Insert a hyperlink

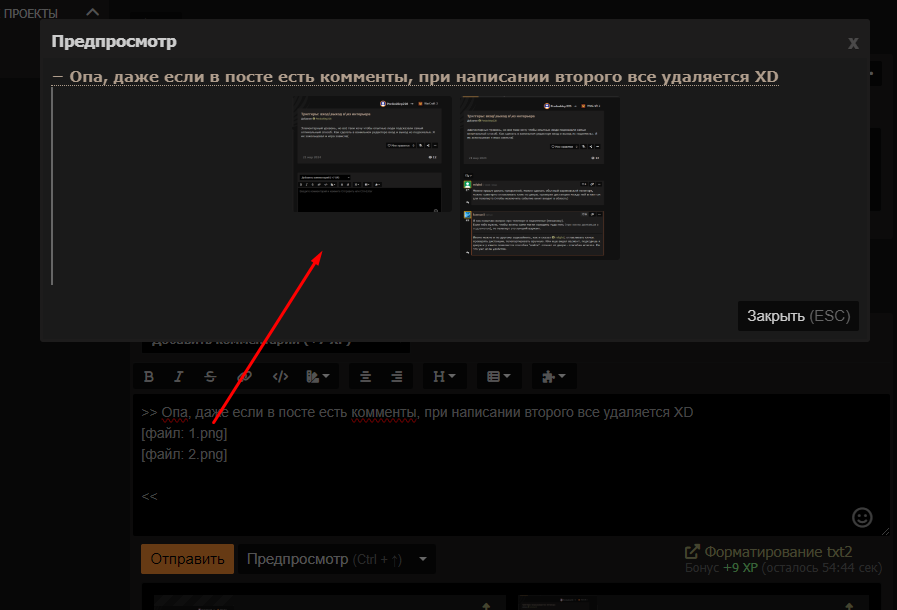click(244, 377)
